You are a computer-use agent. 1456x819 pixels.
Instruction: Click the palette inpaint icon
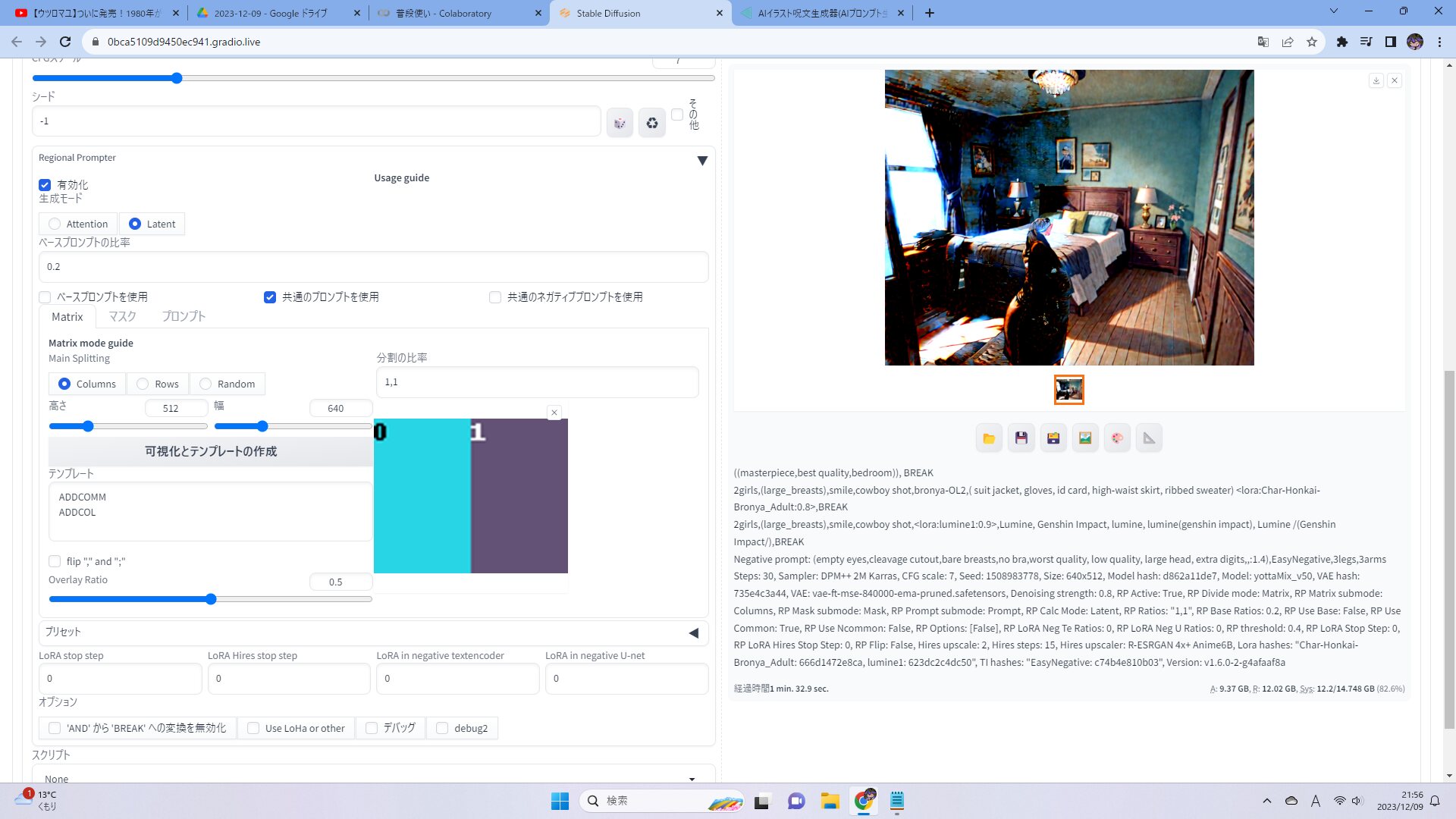(x=1117, y=438)
